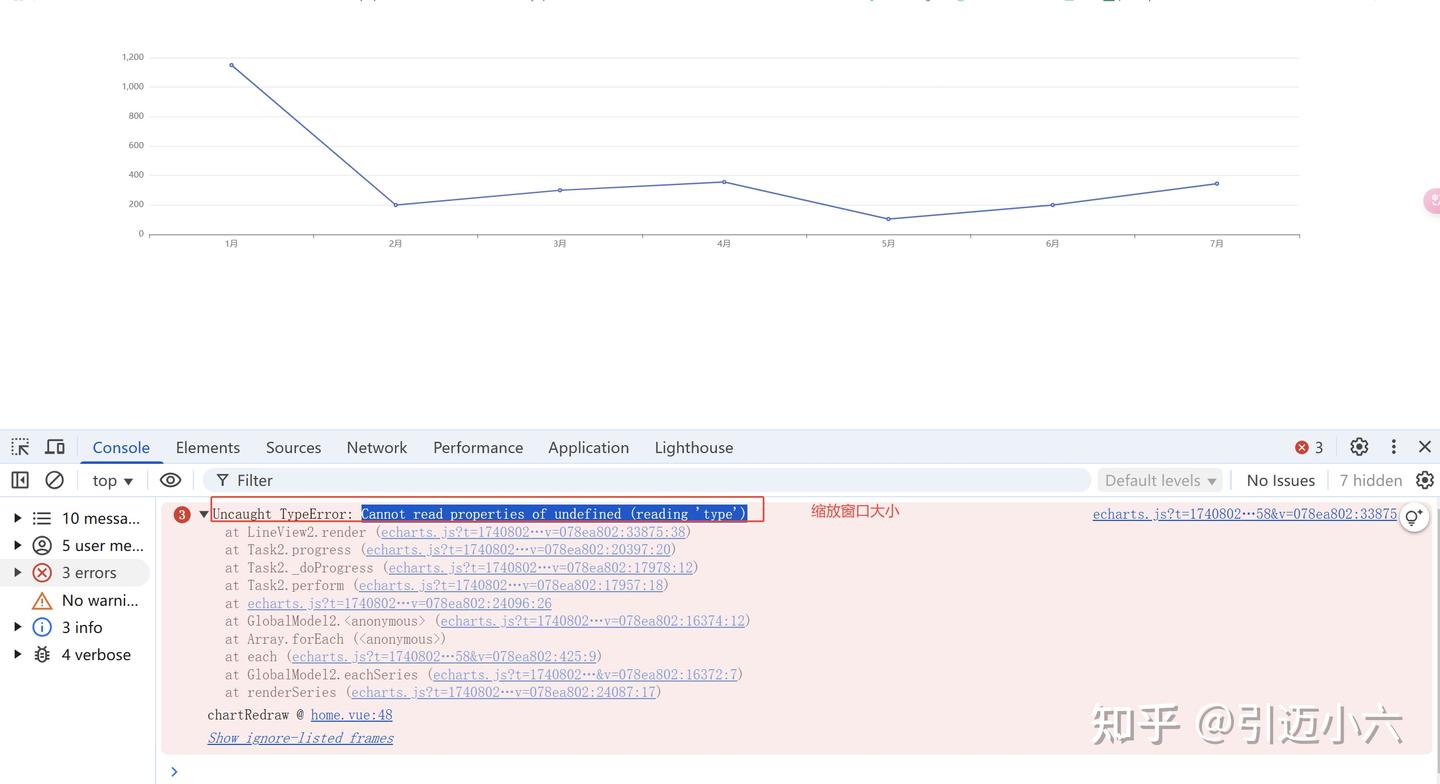Open the home.vue:48 source link
This screenshot has height=784, width=1440.
tap(350, 714)
